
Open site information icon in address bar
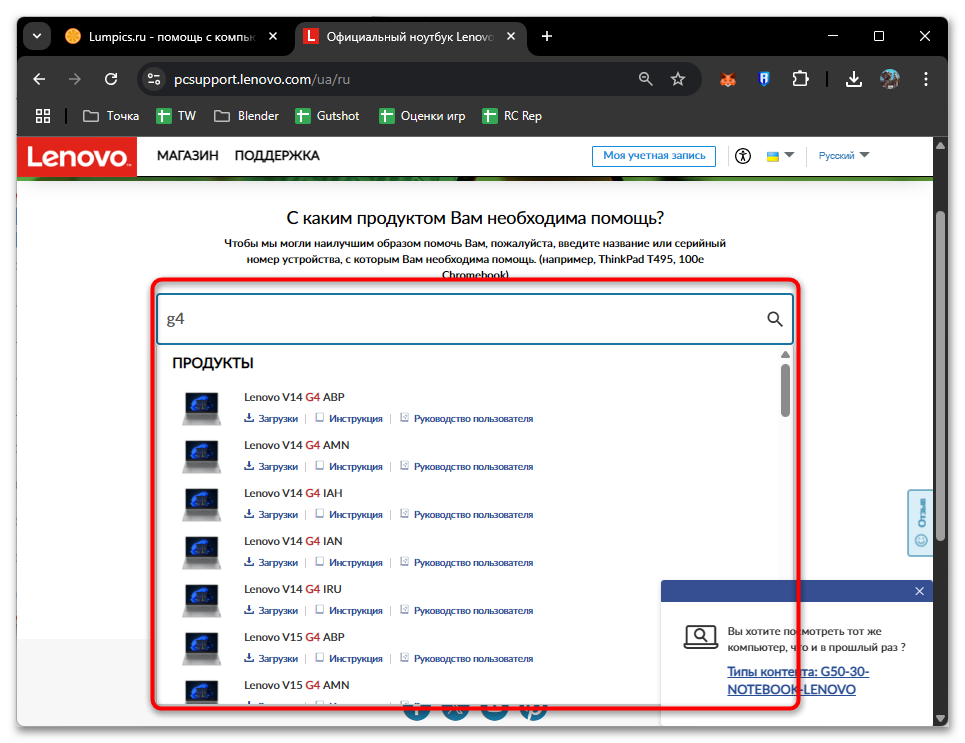pos(154,79)
